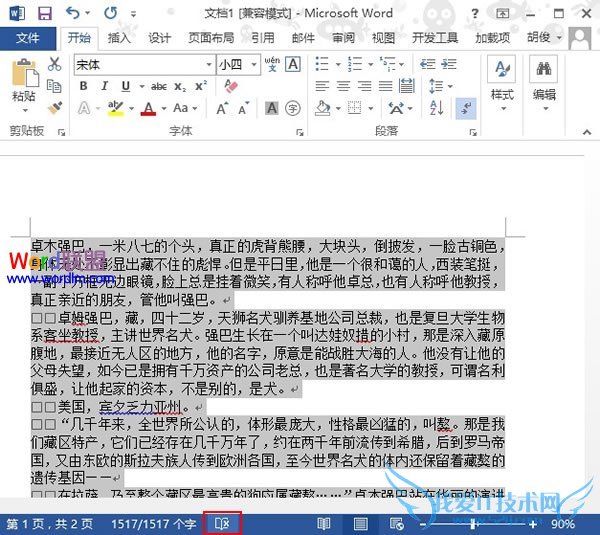
Task: Open the 文件 file tab
Action: pyautogui.click(x=28, y=38)
